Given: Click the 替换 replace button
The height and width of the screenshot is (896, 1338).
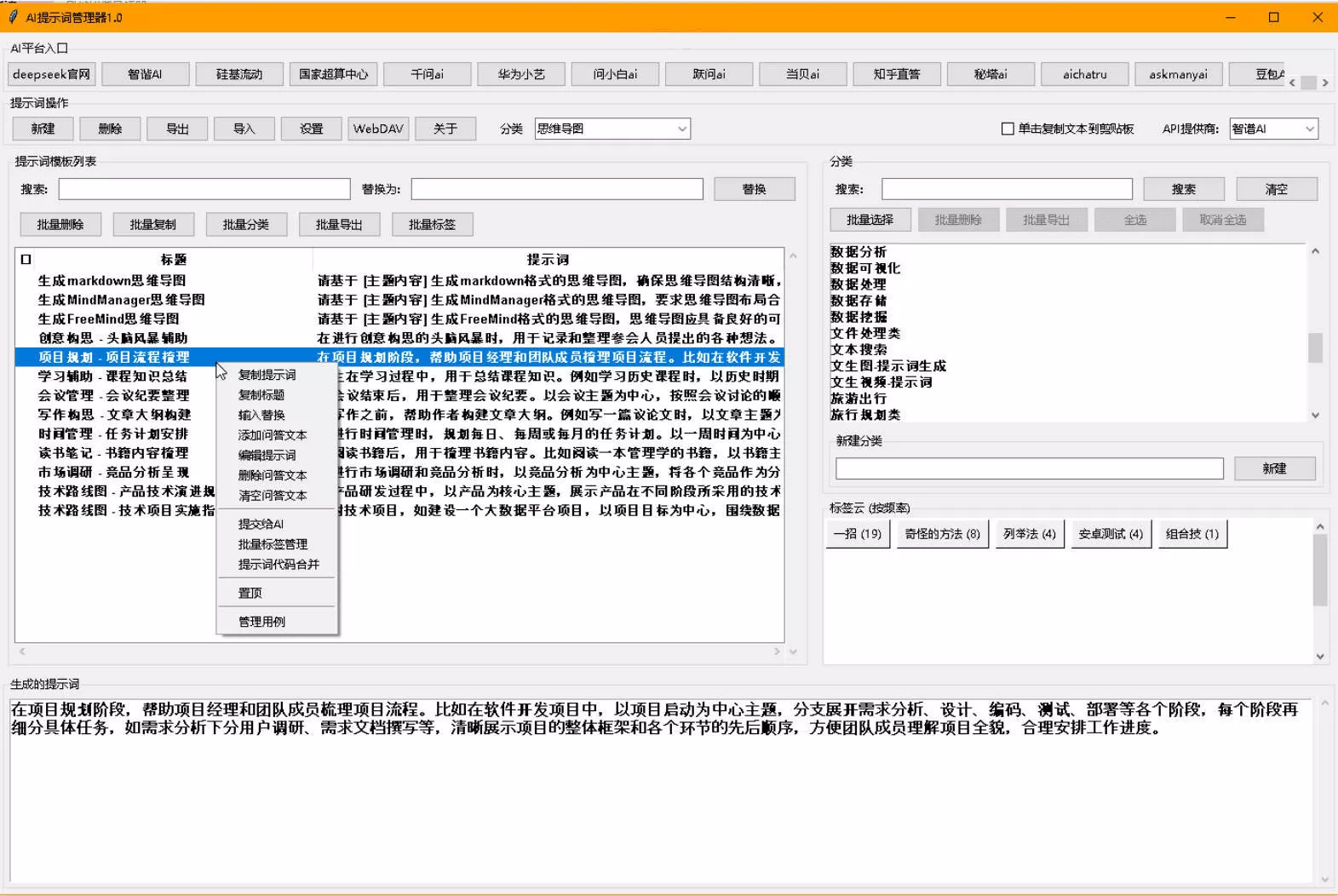Looking at the screenshot, I should (755, 189).
